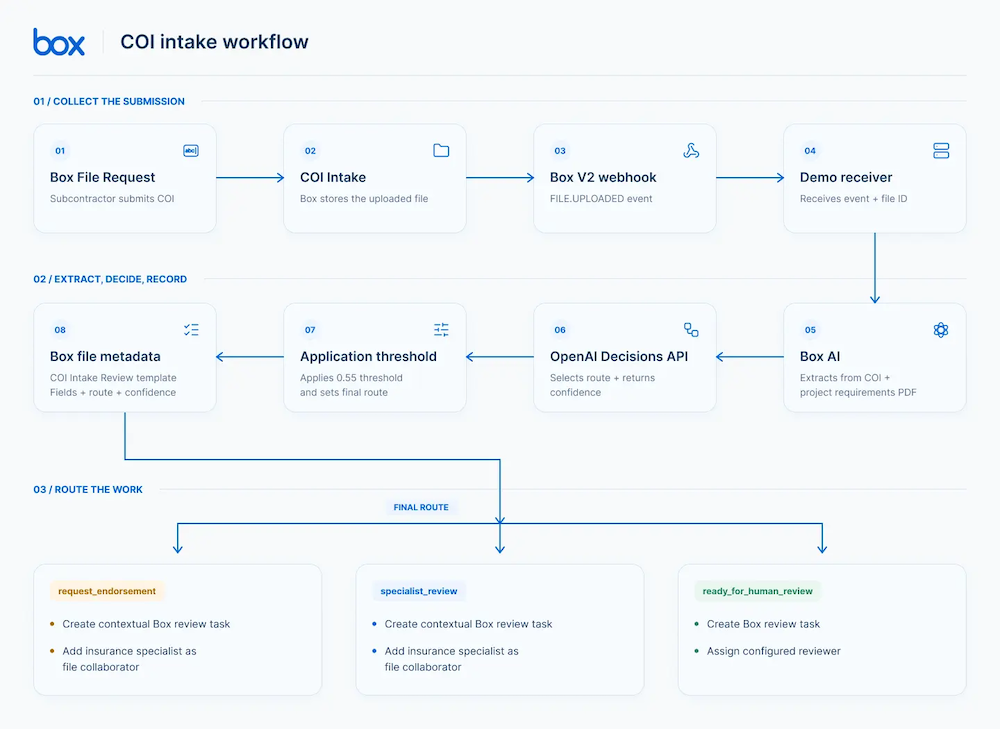
Task: Click the "Box file metadata" card title
Action: (105, 357)
